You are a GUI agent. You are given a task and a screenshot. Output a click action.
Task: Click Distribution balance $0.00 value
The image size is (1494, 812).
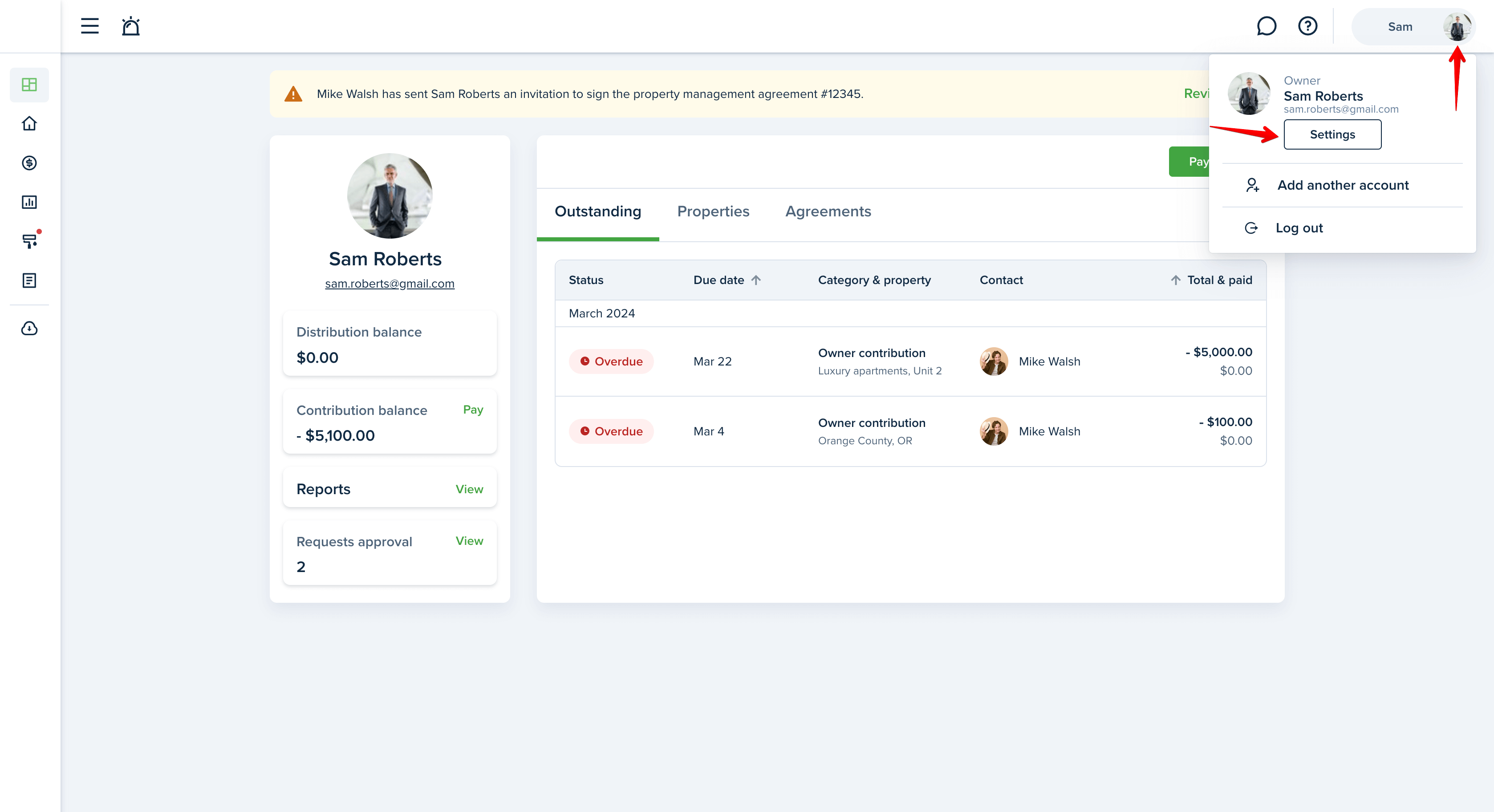[317, 358]
